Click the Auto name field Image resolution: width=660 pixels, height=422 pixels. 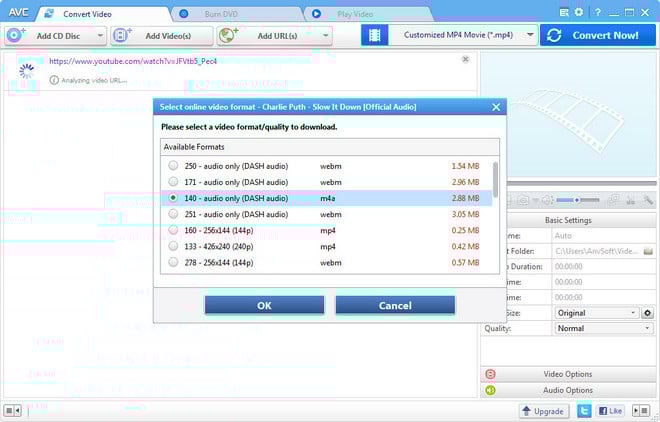point(604,236)
